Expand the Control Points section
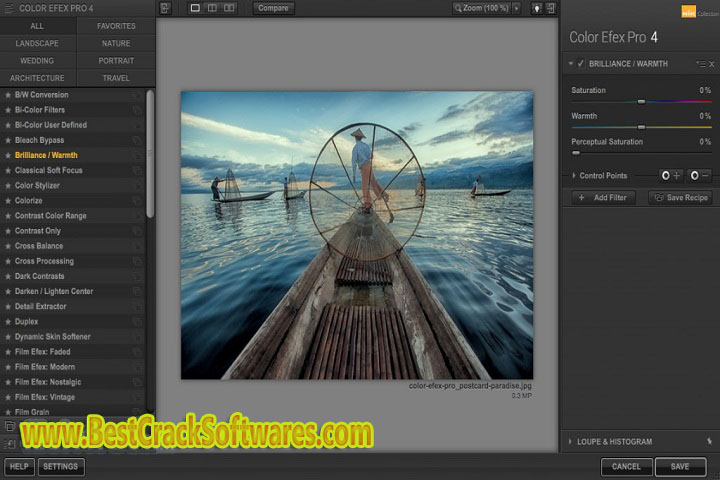 pyautogui.click(x=574, y=175)
